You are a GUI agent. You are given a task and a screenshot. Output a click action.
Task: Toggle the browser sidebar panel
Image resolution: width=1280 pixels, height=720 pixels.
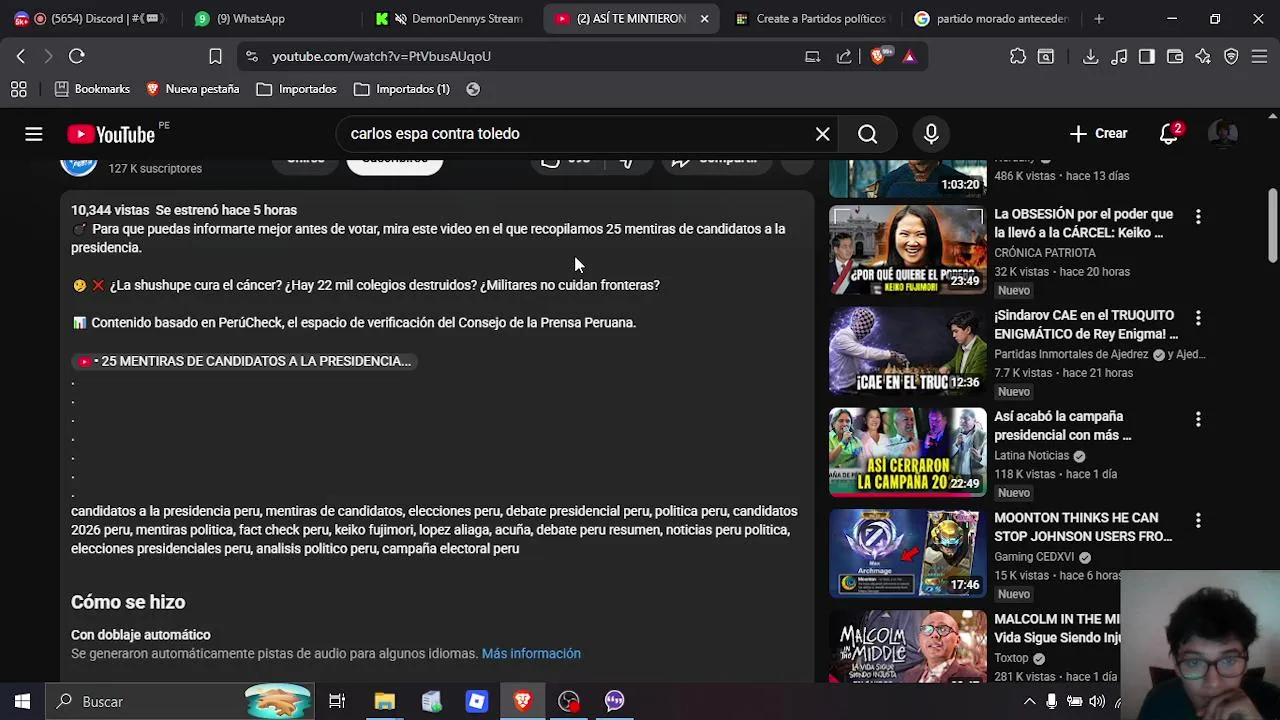coord(1147,57)
